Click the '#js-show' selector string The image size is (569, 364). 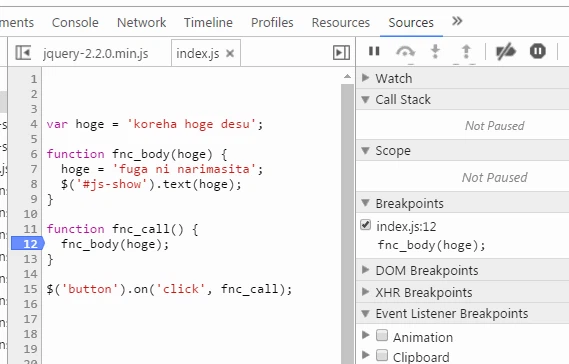tap(112, 184)
